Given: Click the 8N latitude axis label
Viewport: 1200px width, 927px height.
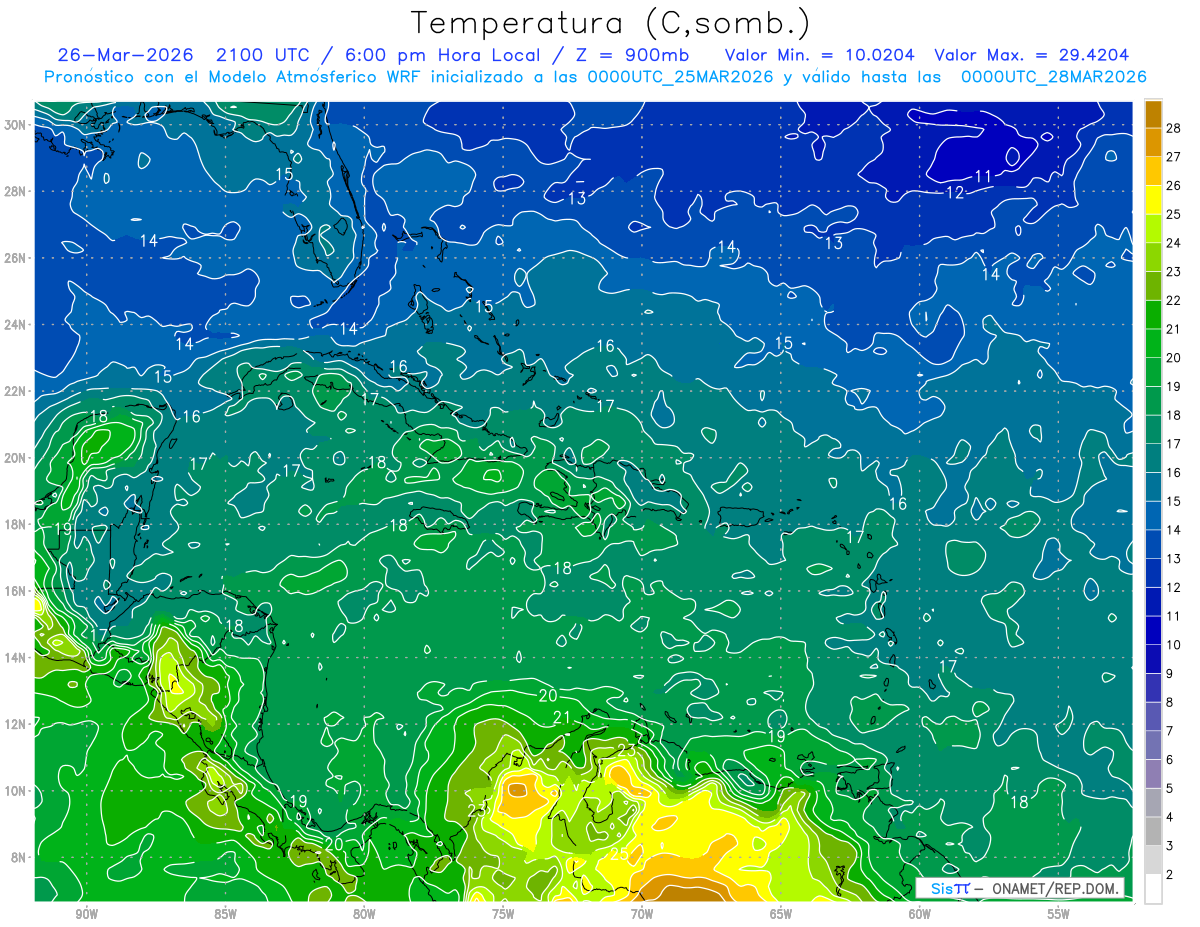Looking at the screenshot, I should tap(20, 857).
